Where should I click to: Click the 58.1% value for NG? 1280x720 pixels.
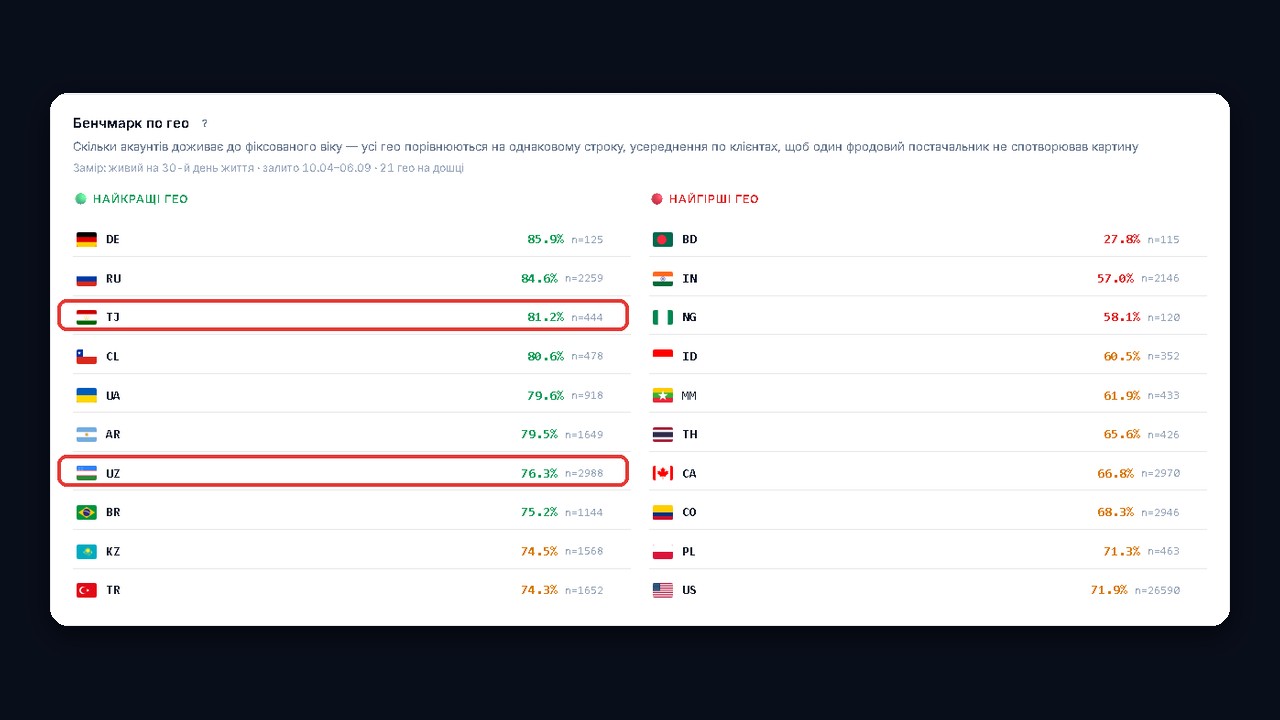(x=1122, y=317)
